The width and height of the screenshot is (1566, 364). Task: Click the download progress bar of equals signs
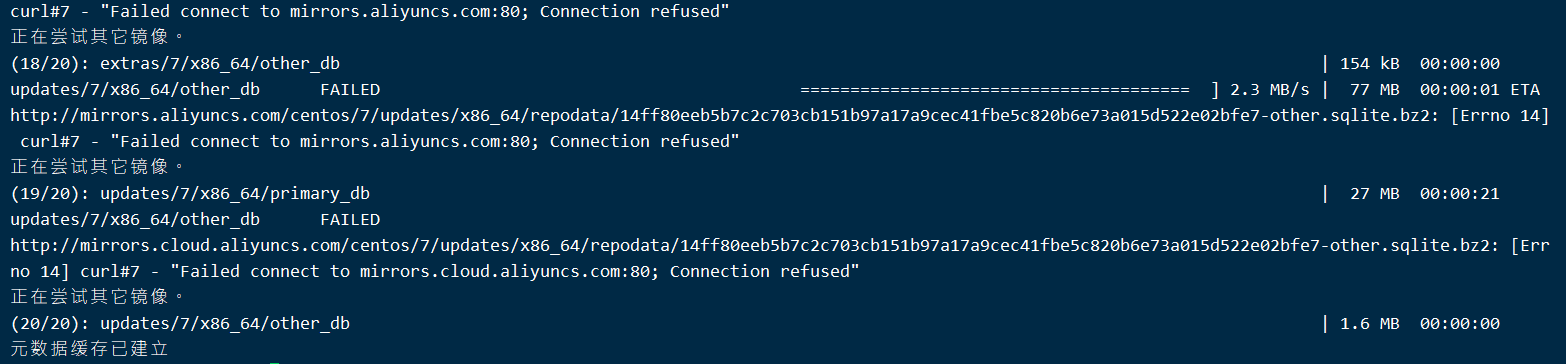(995, 90)
